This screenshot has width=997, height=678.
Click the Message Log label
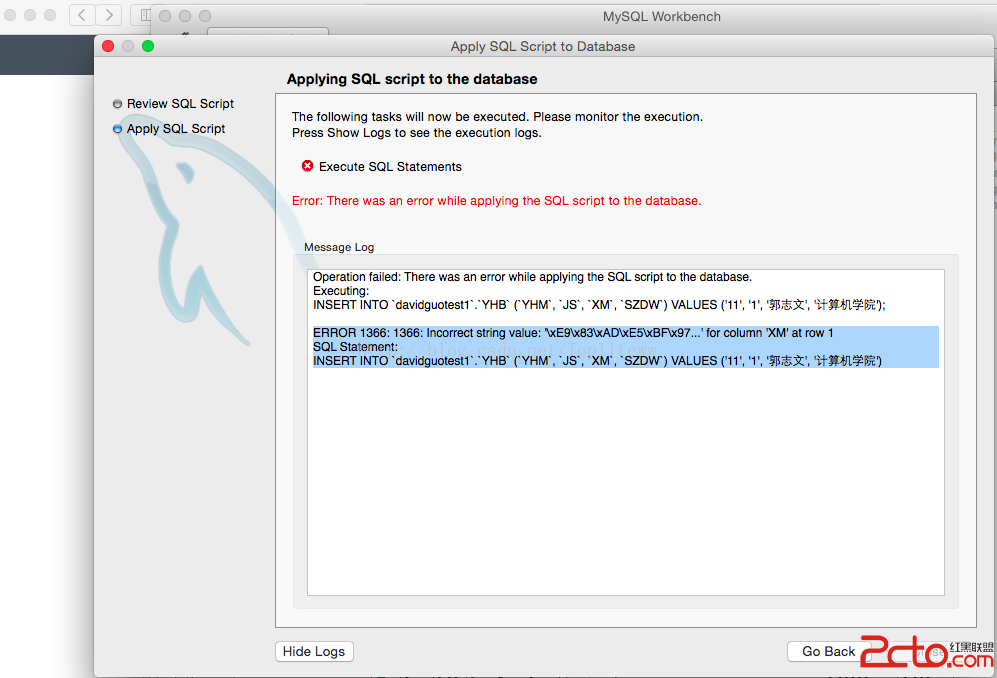click(x=339, y=247)
